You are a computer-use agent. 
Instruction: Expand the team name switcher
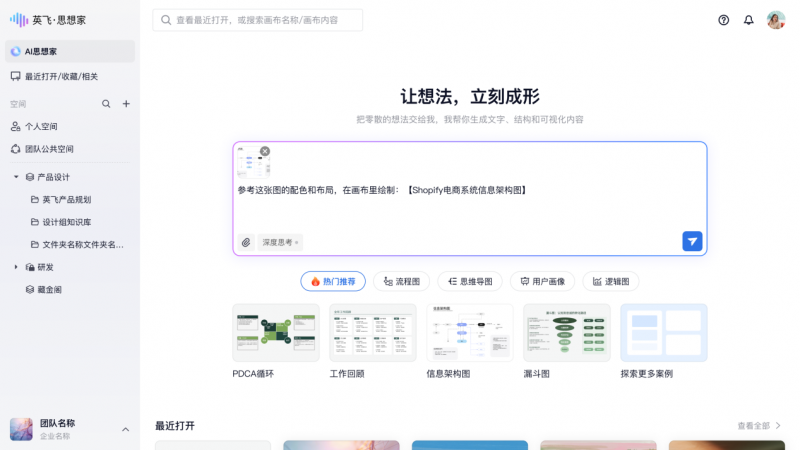coord(125,429)
